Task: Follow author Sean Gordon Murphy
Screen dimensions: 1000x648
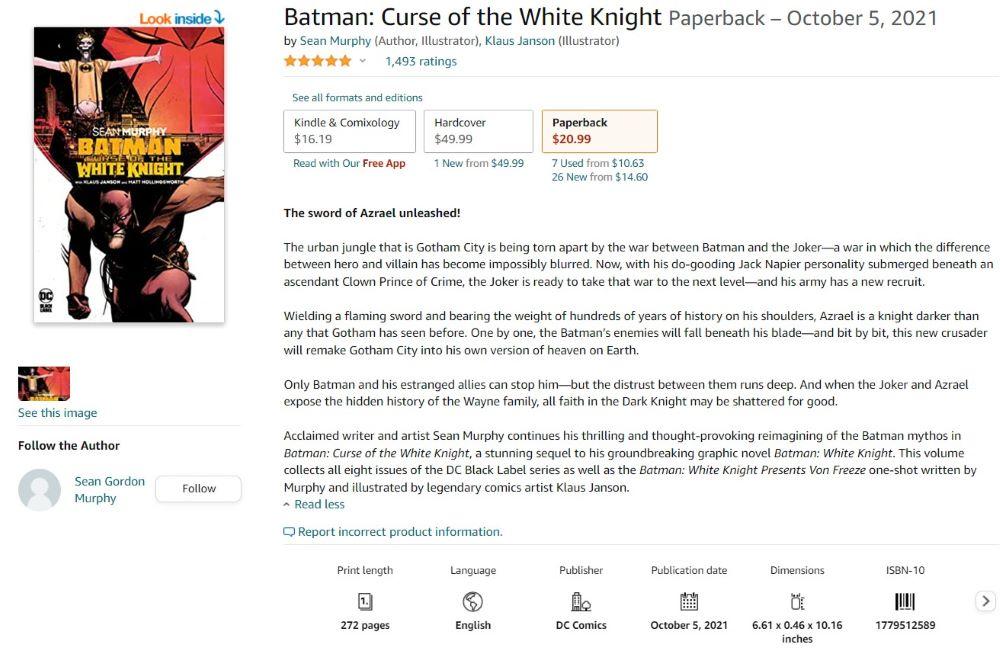Action: (x=199, y=488)
